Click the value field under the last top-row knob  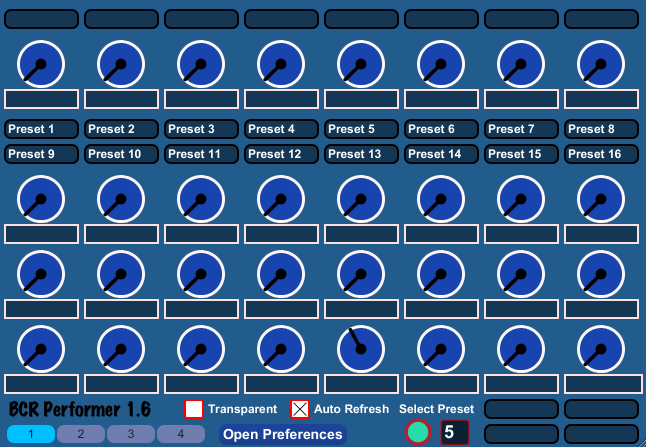601,99
